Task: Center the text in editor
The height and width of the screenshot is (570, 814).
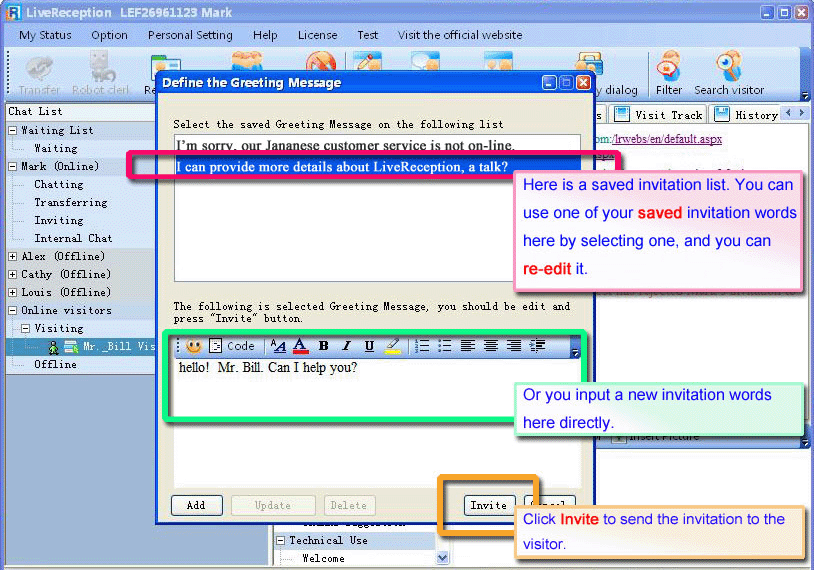Action: point(491,346)
